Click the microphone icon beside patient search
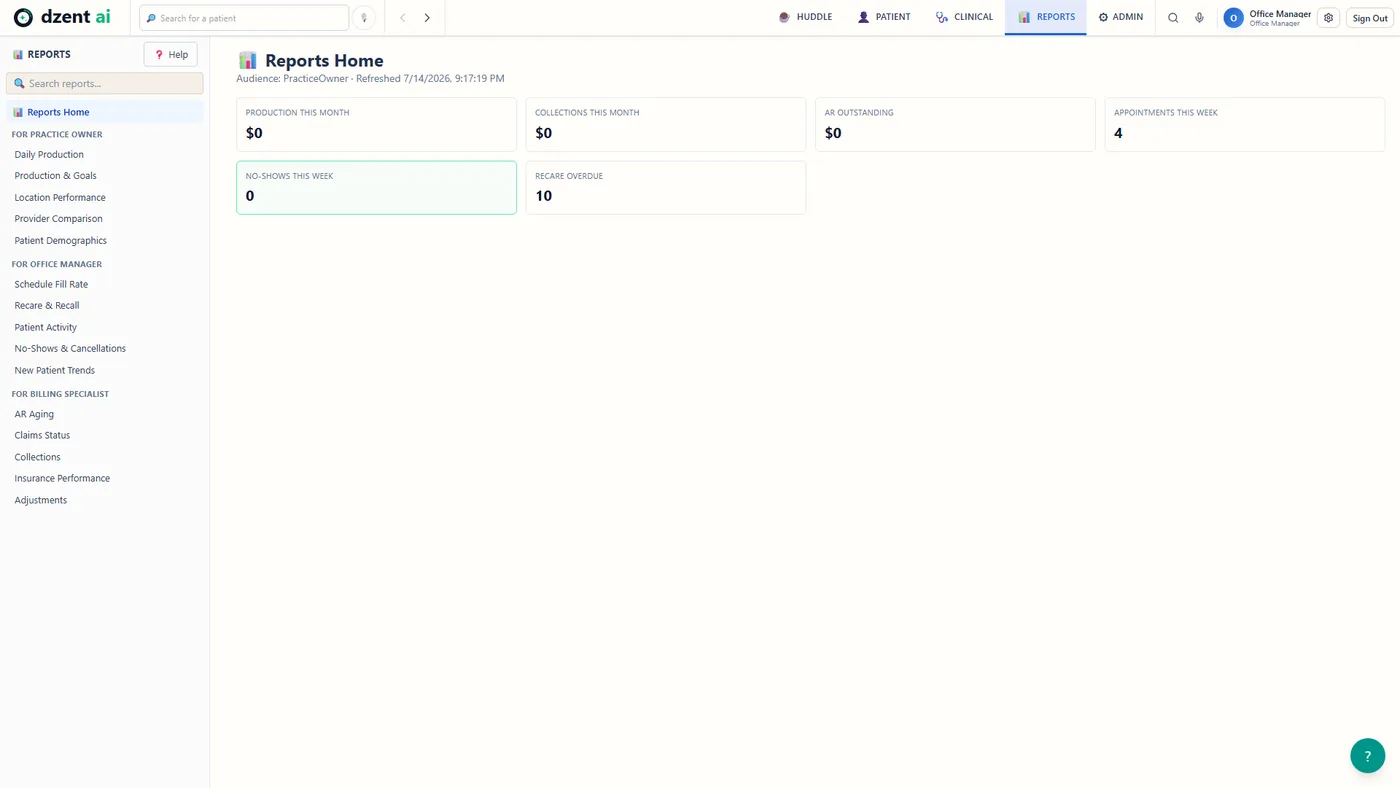This screenshot has height=788, width=1400. tap(364, 18)
